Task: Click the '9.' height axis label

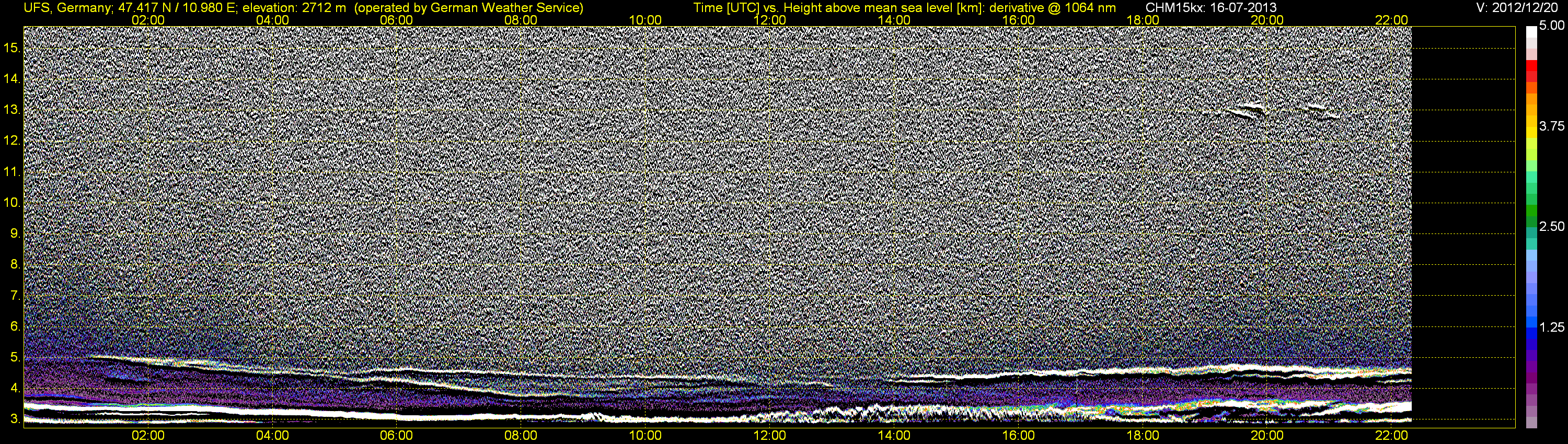Action: point(15,233)
